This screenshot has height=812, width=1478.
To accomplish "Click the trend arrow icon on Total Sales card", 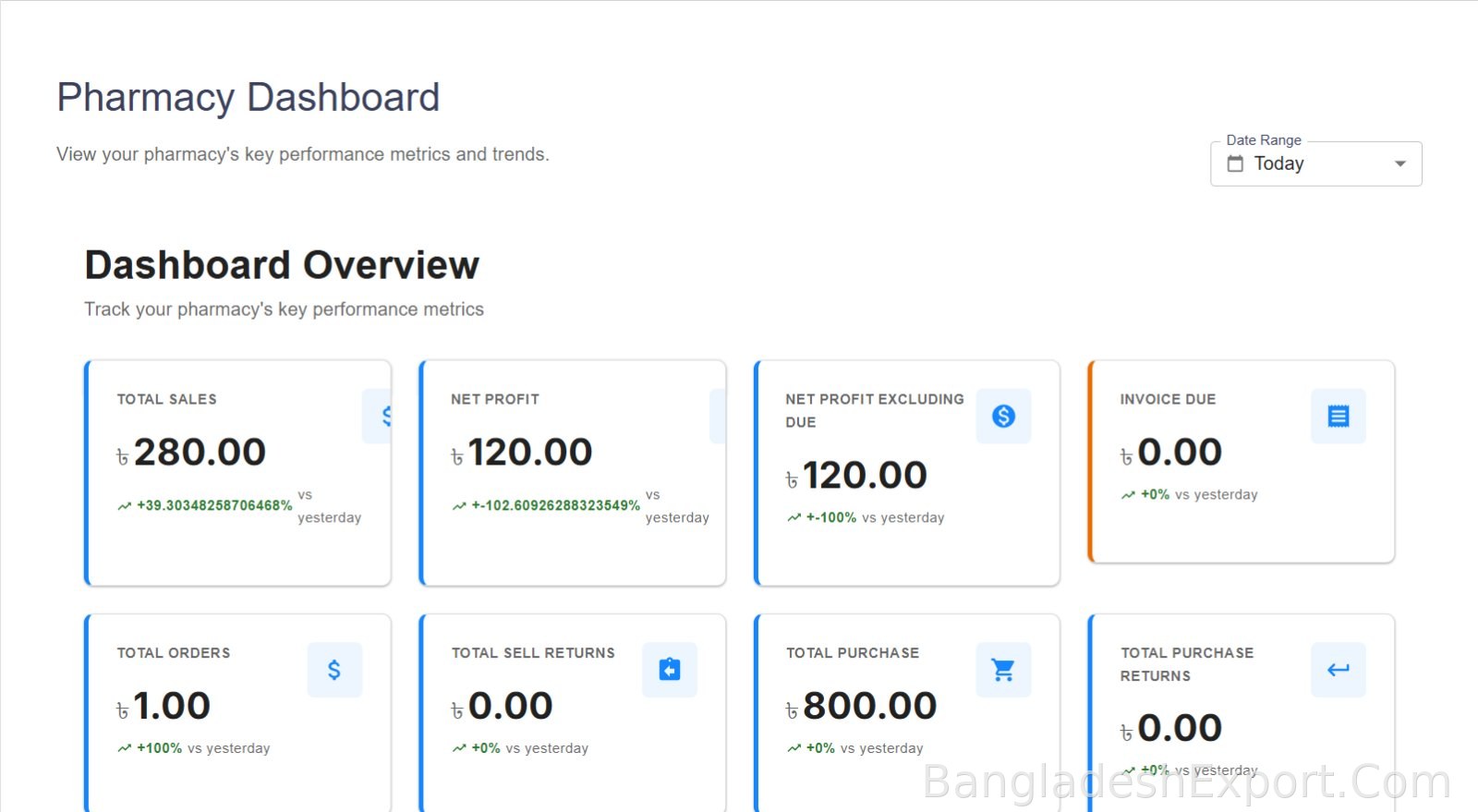I will pyautogui.click(x=125, y=506).
